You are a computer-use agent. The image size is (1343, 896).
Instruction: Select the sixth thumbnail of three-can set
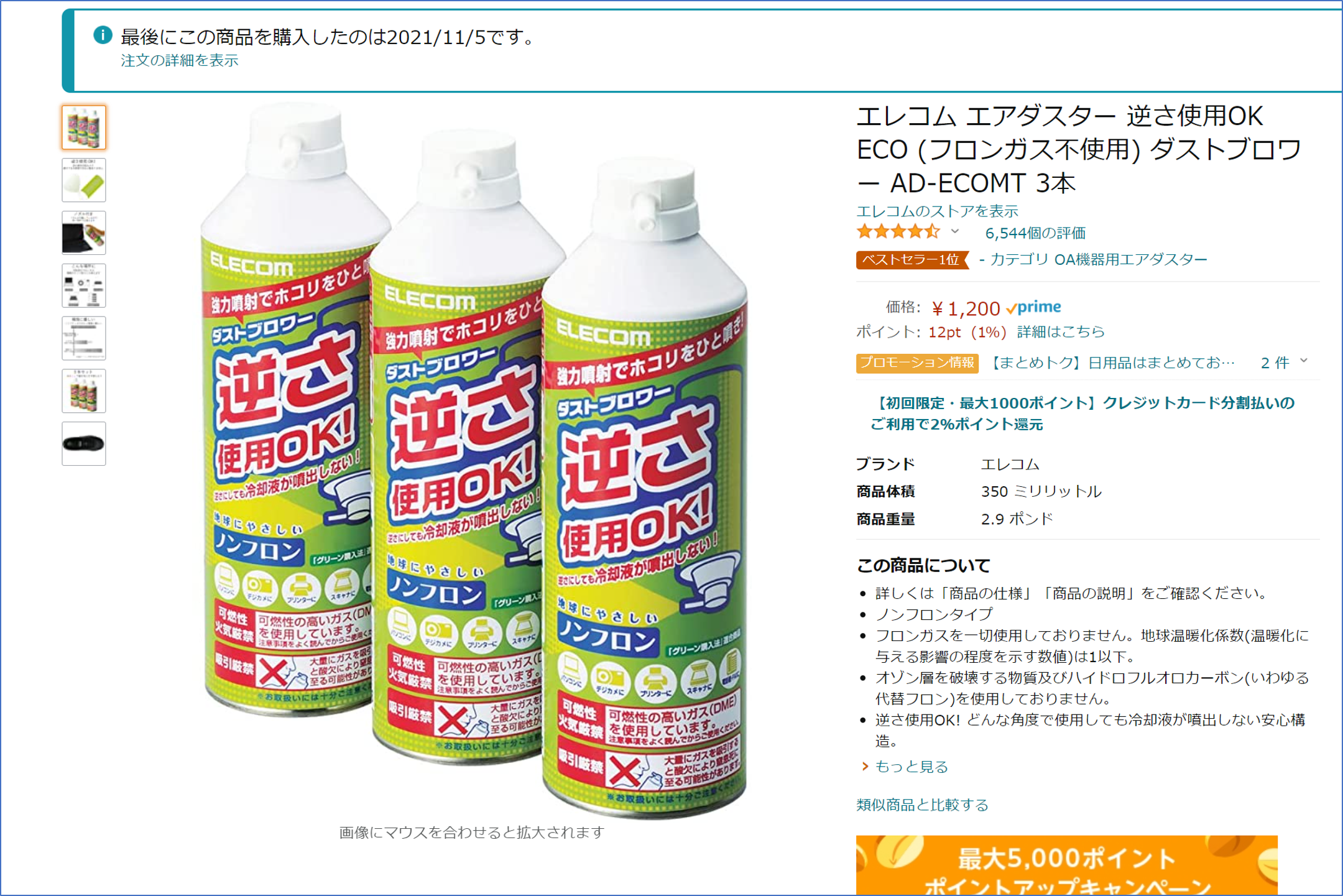coord(84,392)
